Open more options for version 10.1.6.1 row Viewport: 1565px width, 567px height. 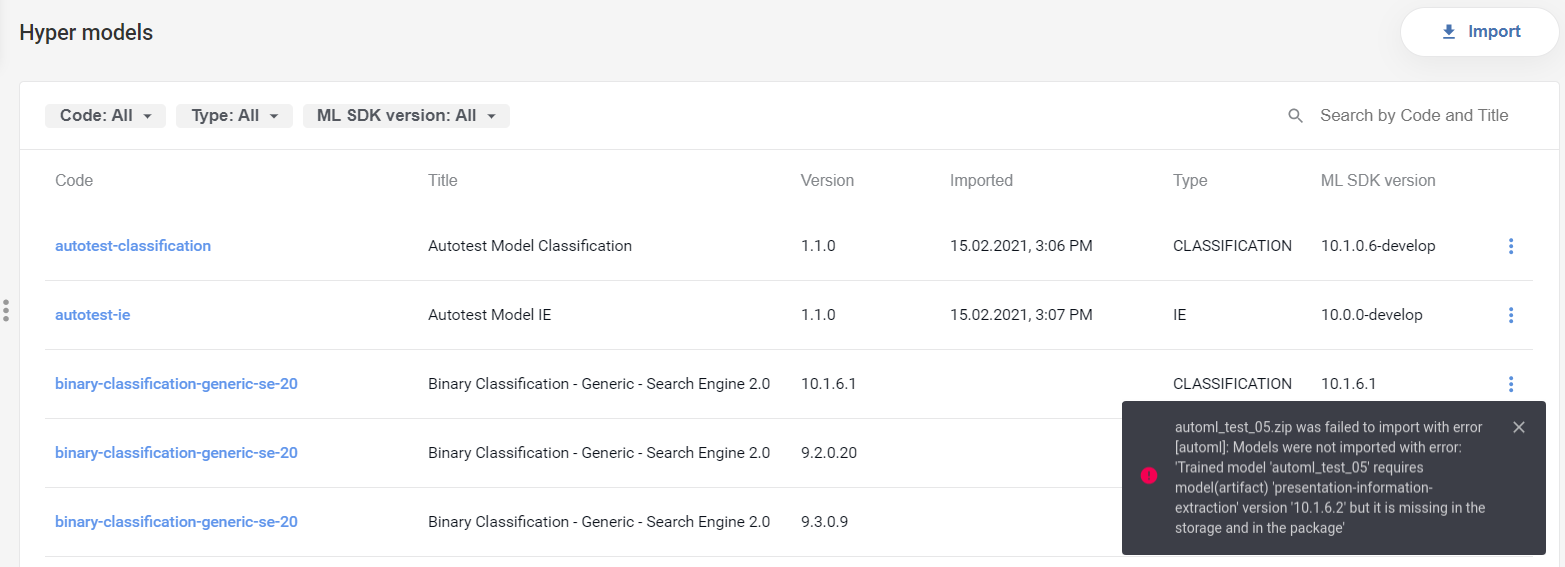(x=1511, y=384)
